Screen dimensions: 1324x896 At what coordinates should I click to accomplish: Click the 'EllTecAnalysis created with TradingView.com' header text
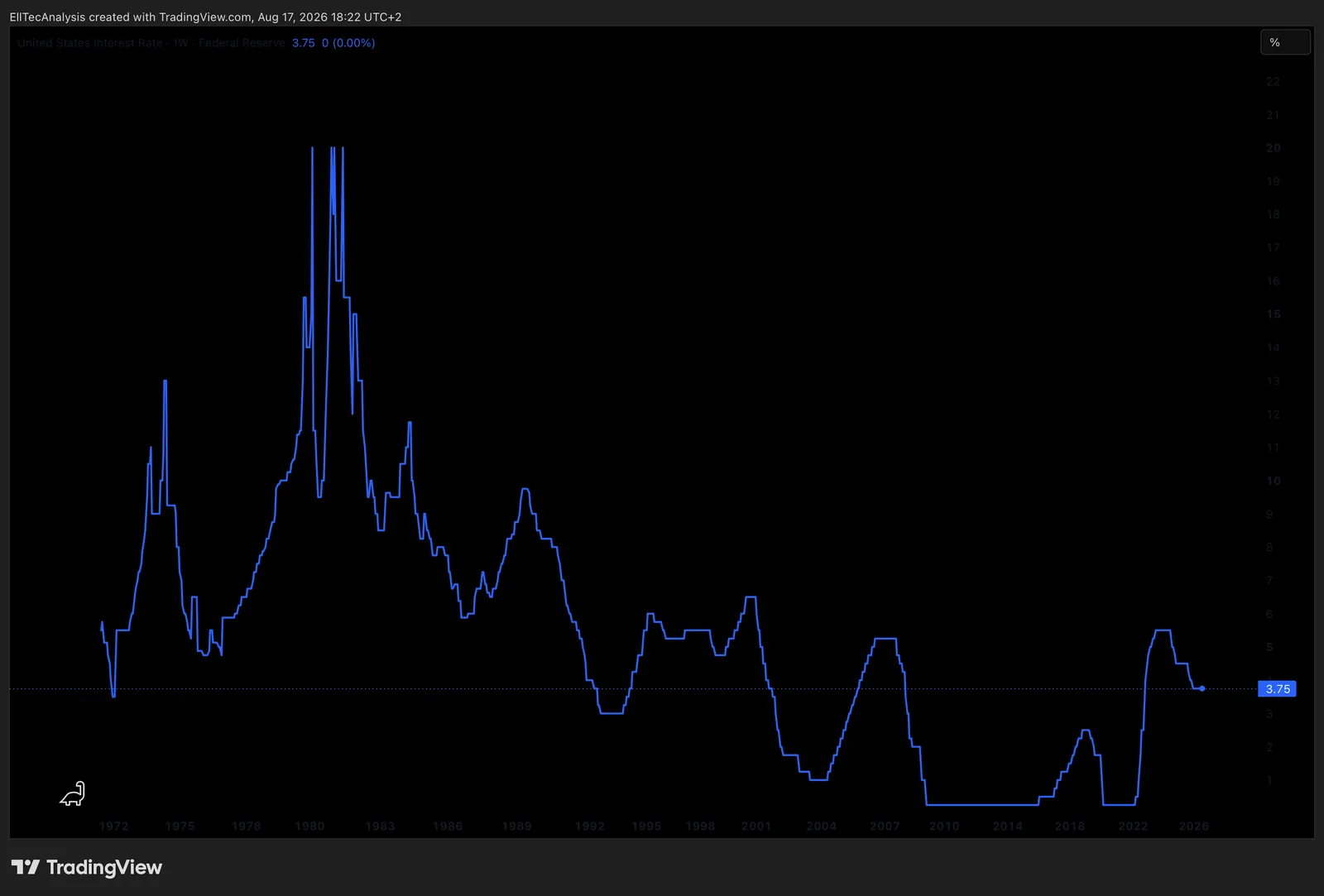tap(131, 17)
